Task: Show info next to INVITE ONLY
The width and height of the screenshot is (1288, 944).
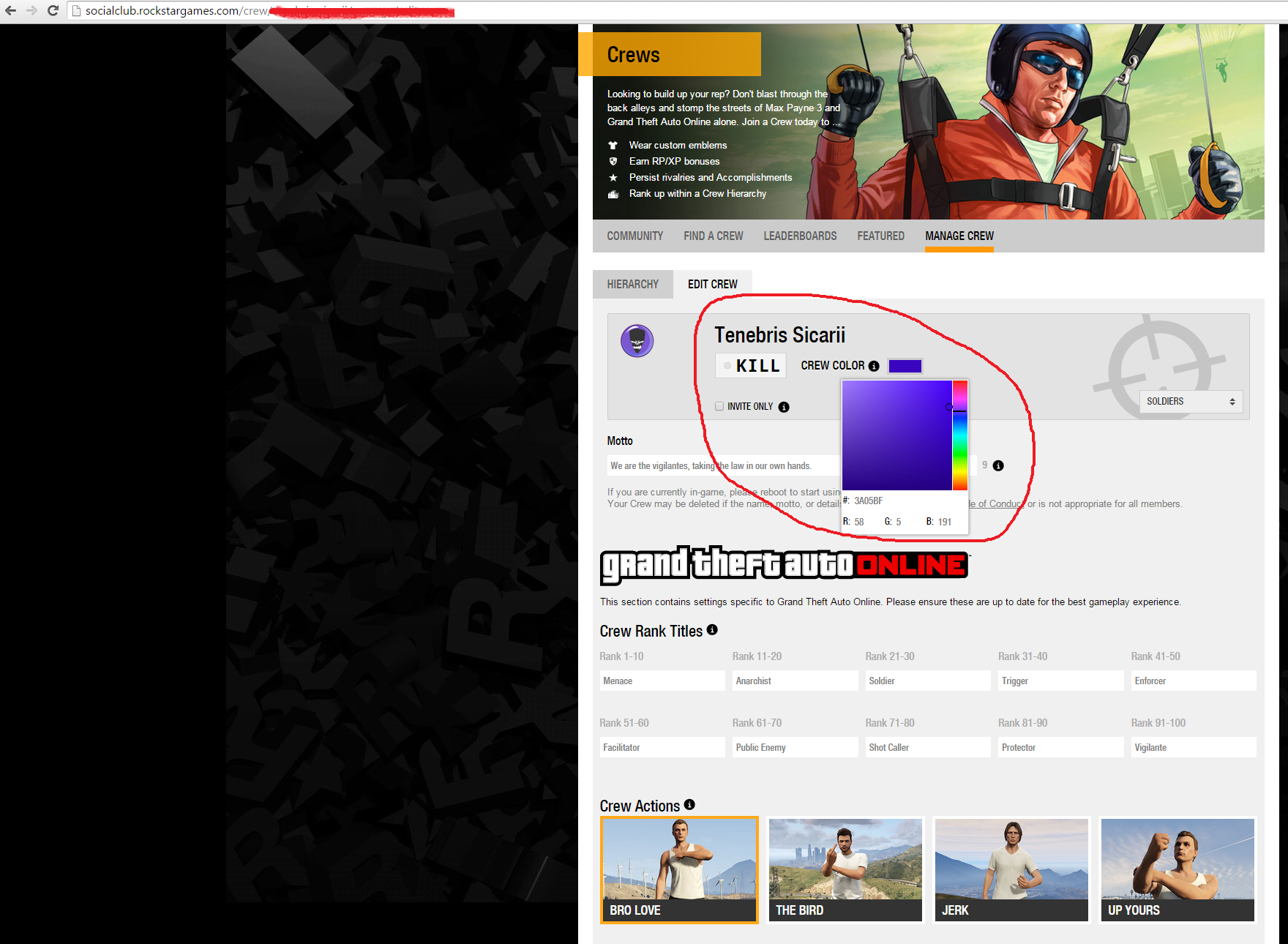Action: 784,407
